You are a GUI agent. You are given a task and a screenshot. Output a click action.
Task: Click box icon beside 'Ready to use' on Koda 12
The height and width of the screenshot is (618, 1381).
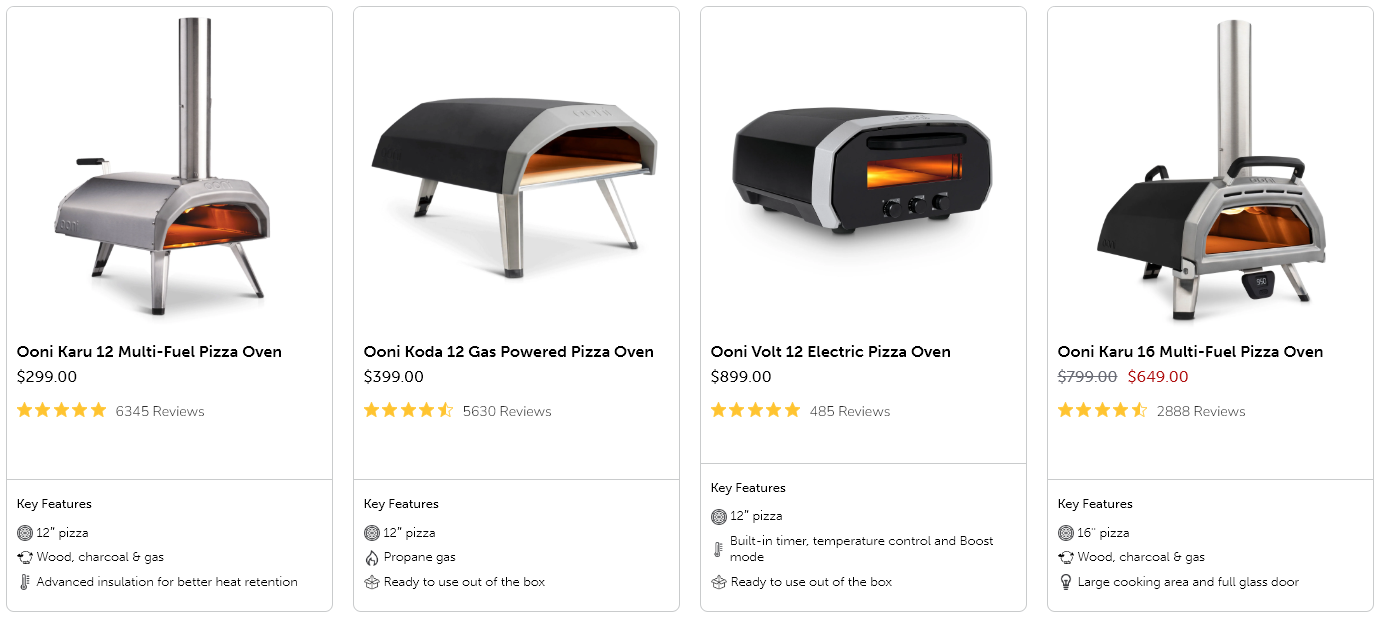click(372, 582)
